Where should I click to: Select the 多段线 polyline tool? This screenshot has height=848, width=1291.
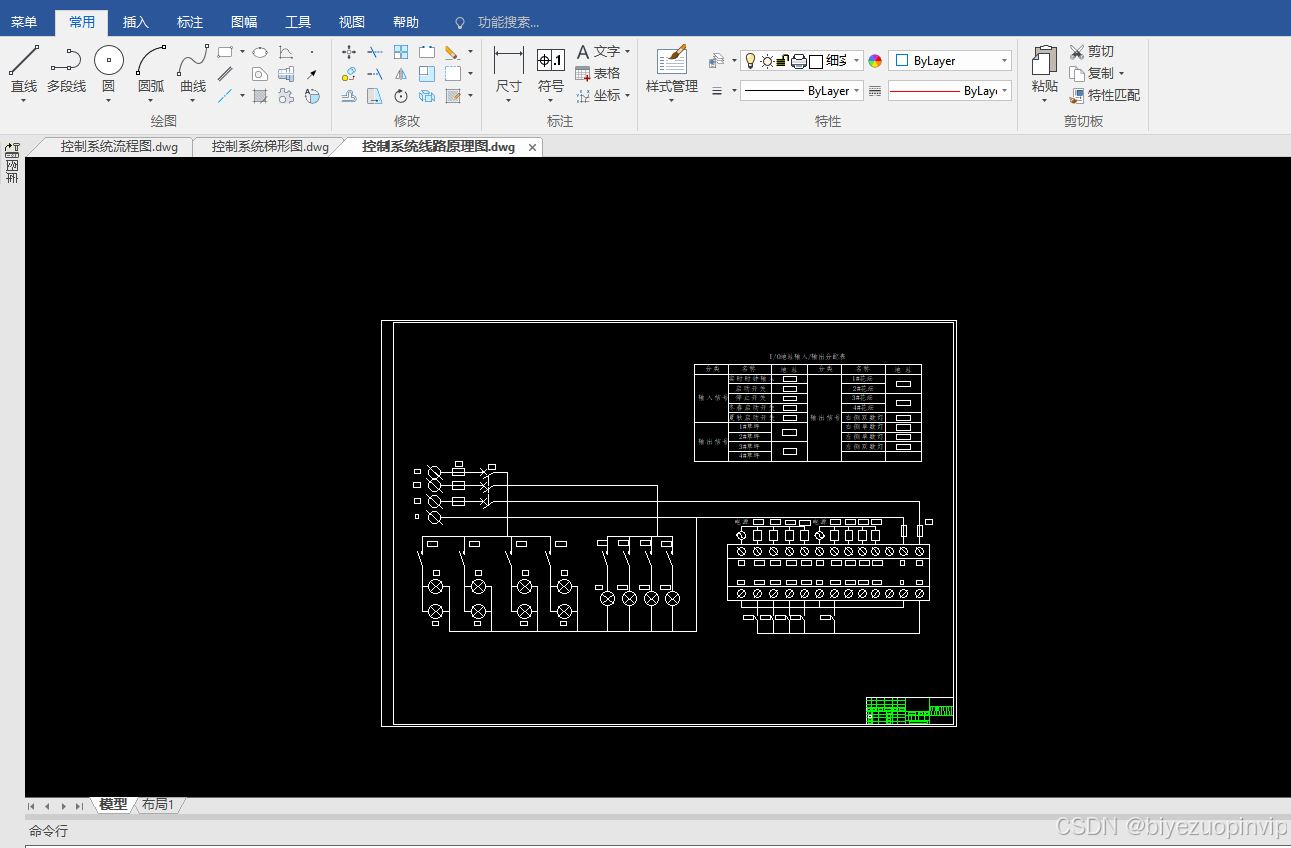coord(66,70)
